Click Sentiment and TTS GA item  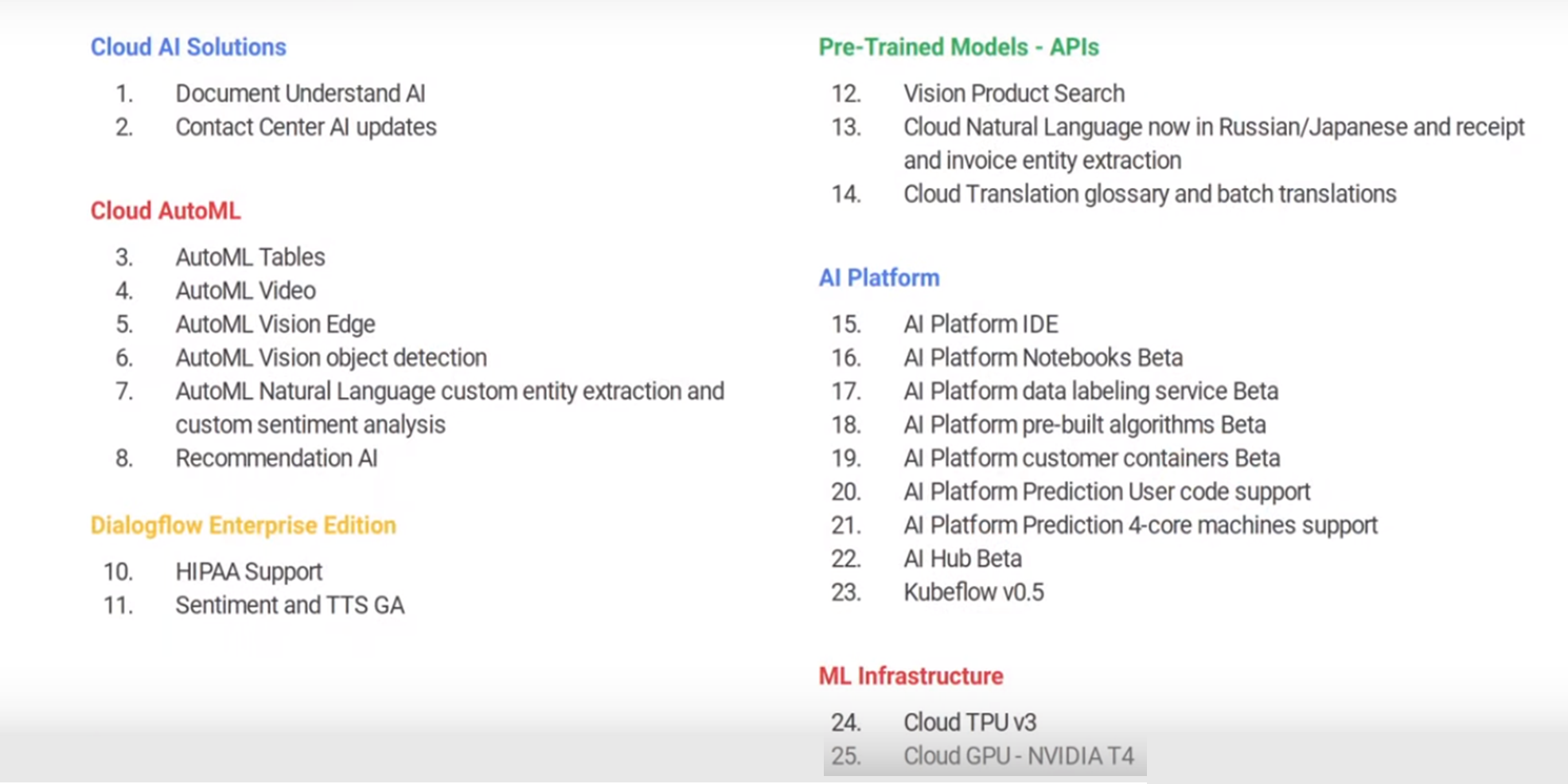point(290,606)
